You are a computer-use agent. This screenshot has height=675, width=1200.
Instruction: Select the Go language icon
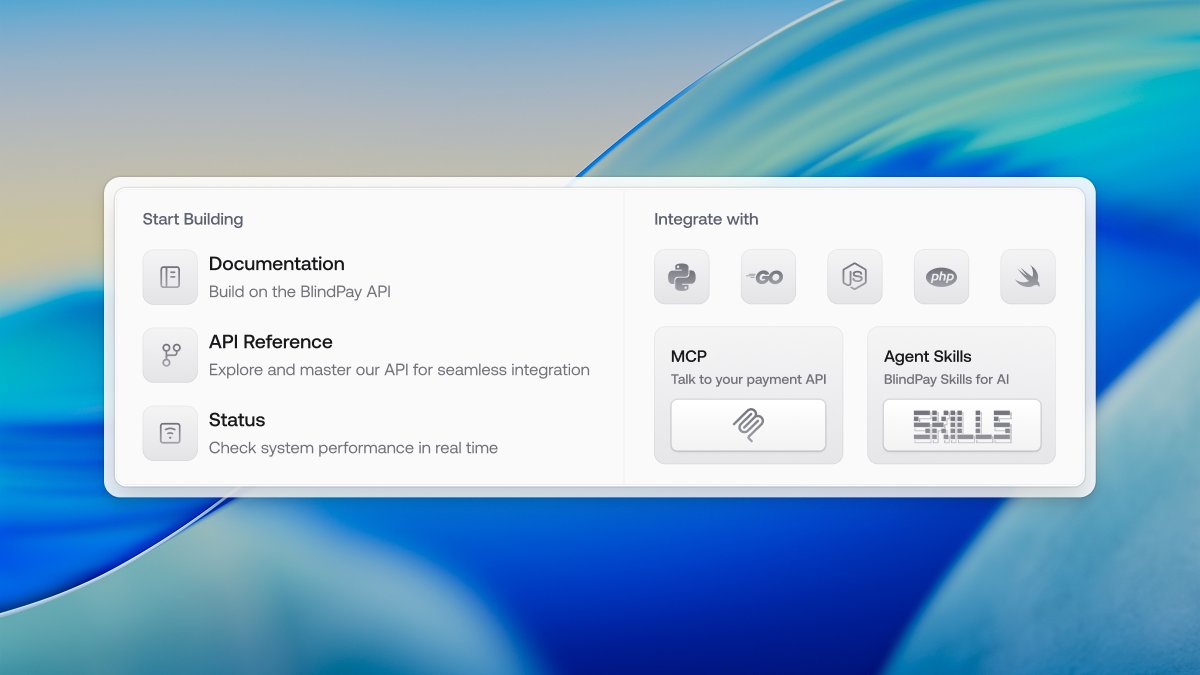768,277
